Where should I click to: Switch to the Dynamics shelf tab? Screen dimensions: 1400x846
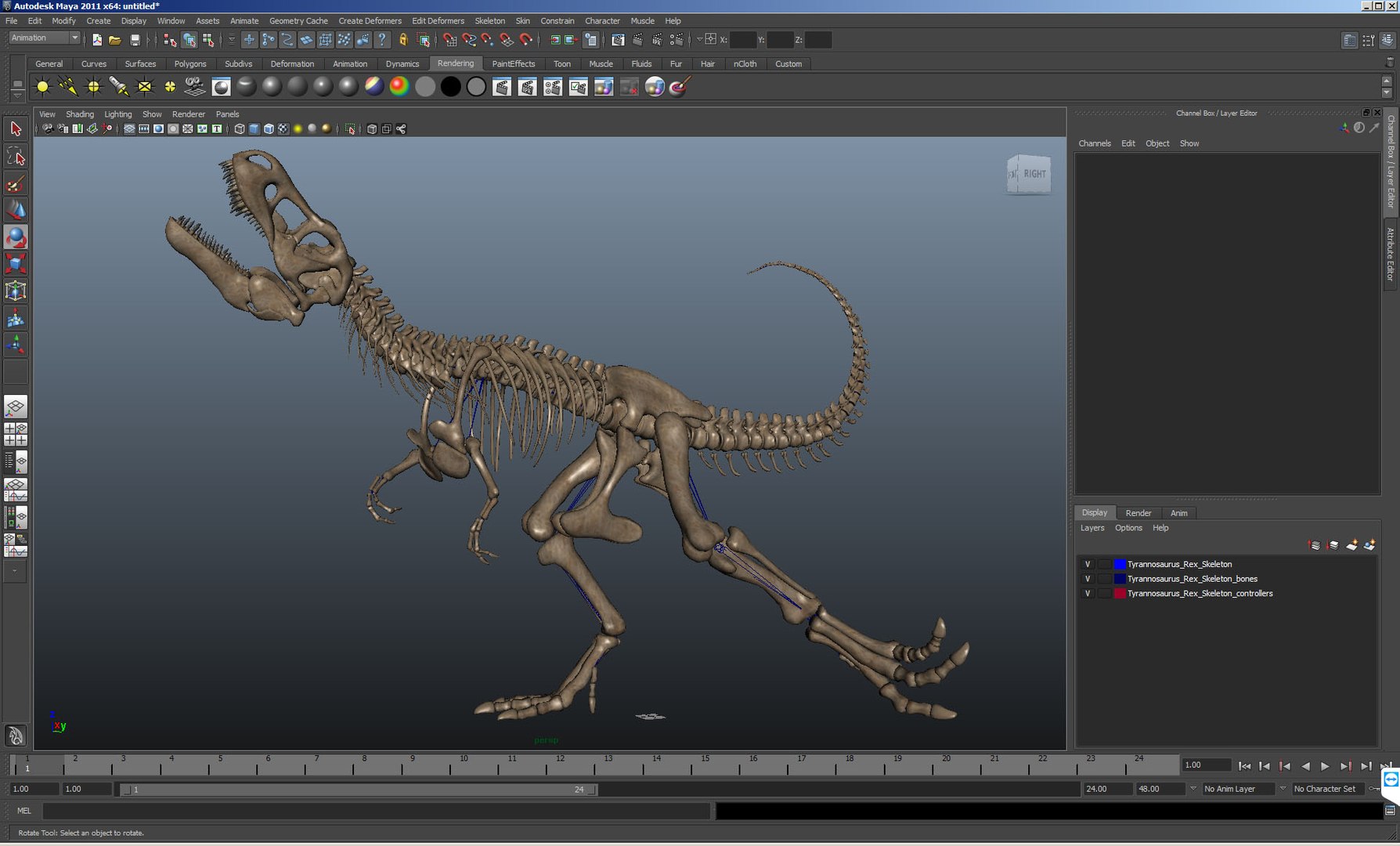[x=402, y=64]
